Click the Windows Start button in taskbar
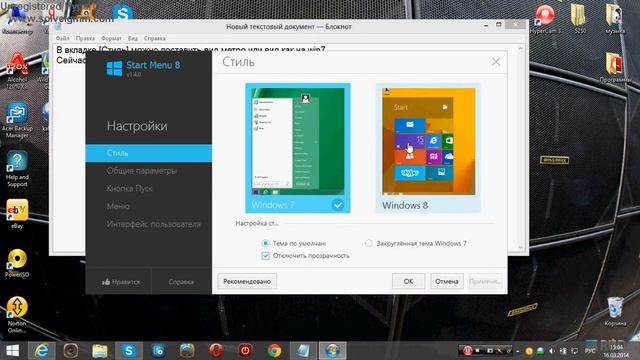The height and width of the screenshot is (360, 640). click(12, 351)
